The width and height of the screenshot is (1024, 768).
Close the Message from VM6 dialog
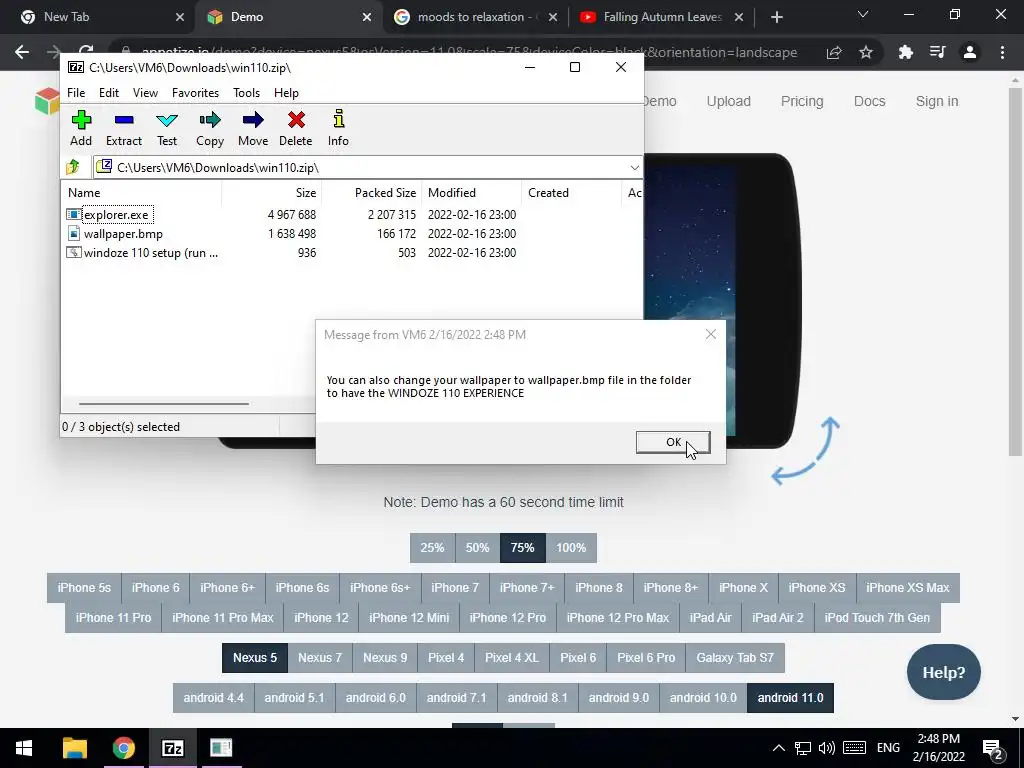click(711, 334)
